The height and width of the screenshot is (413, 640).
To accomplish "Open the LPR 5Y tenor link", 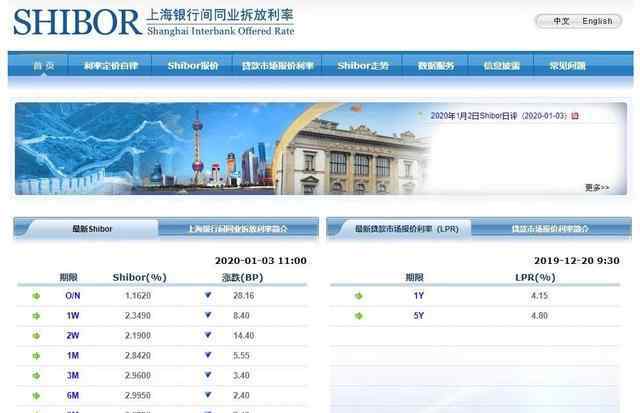I will coord(418,315).
